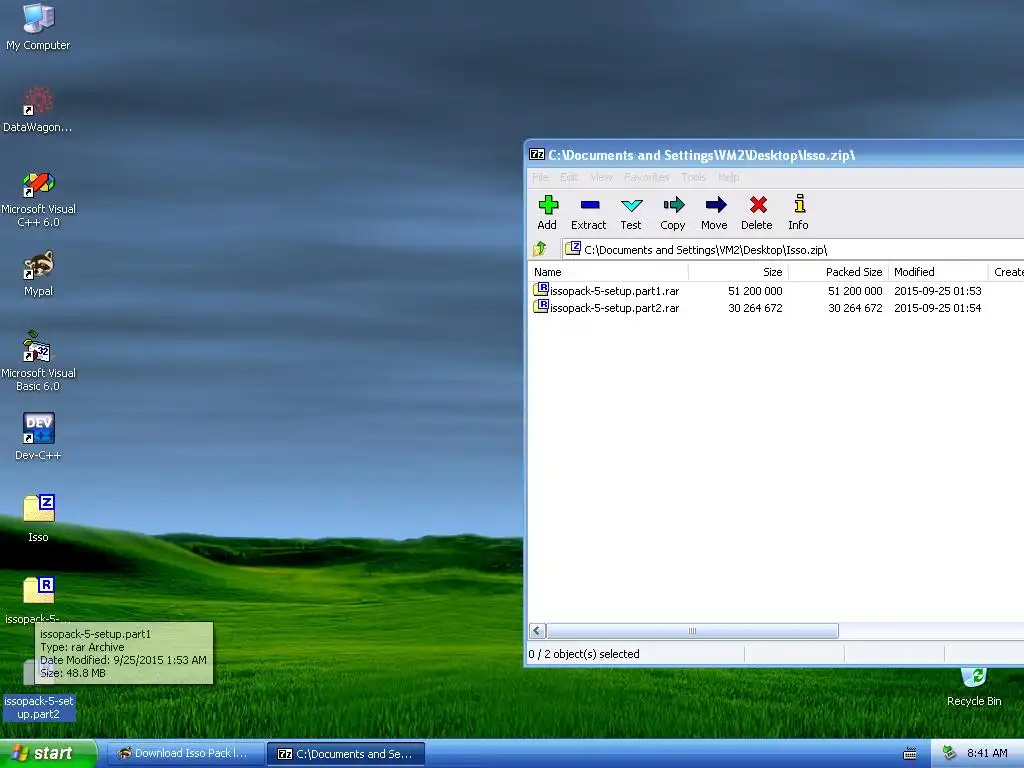Image resolution: width=1024 pixels, height=768 pixels.
Task: Select issopack-5-setup.part2 desktop file
Action: (x=39, y=707)
